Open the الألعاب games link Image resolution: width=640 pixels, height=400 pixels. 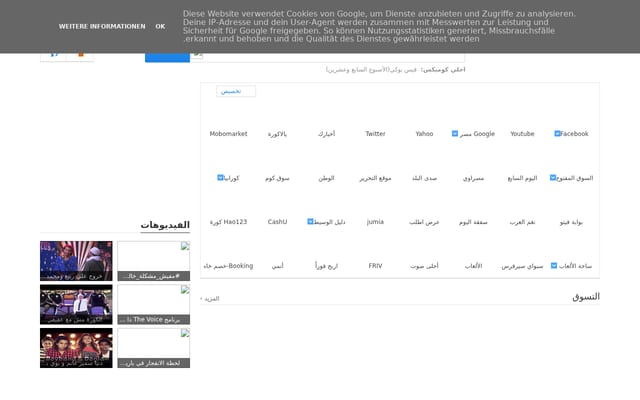click(x=473, y=266)
